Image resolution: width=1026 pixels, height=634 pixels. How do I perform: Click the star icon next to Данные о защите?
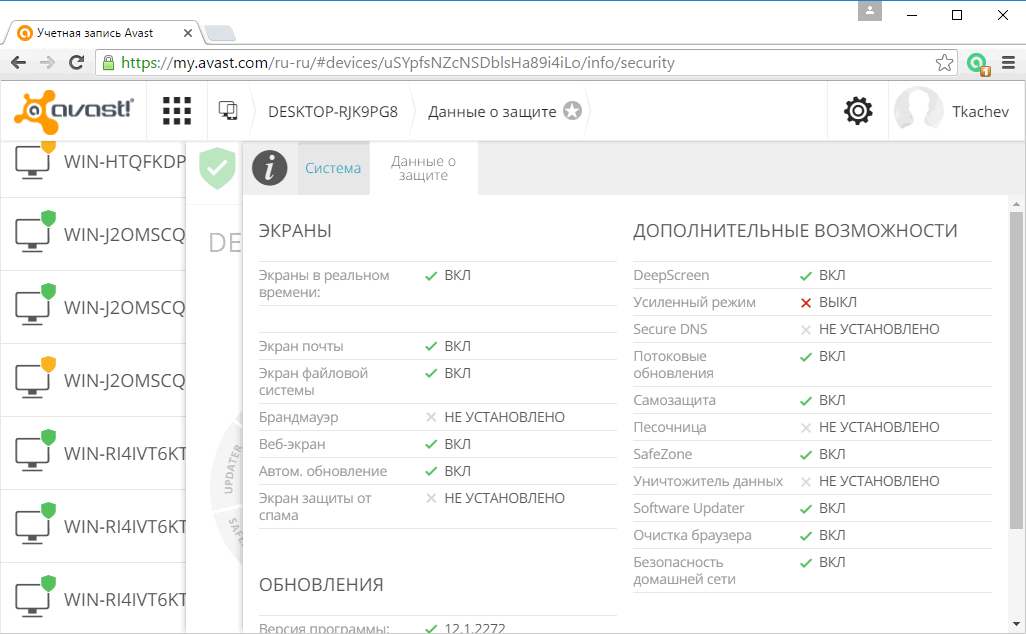[x=571, y=112]
